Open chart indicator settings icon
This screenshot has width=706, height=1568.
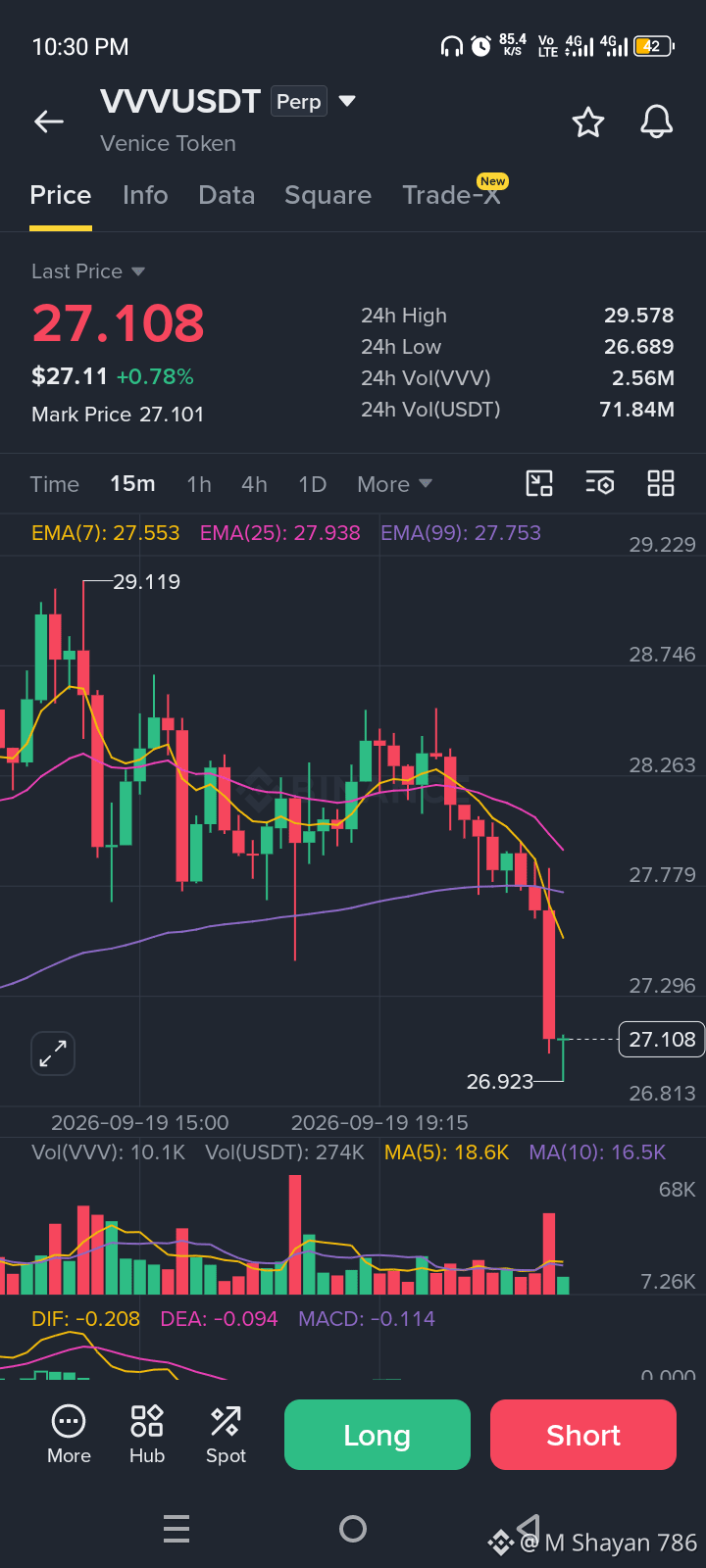(600, 483)
